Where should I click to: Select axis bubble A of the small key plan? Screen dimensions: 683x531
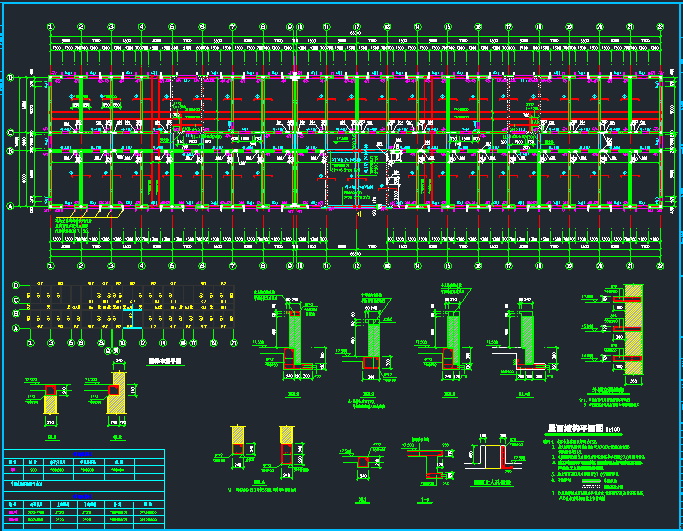click(16, 328)
